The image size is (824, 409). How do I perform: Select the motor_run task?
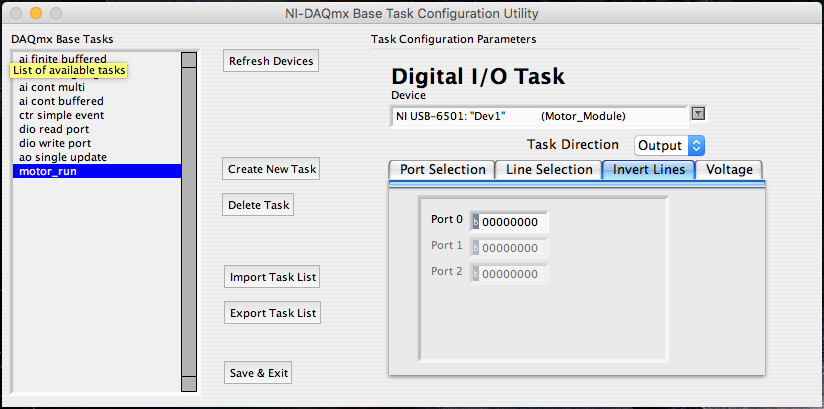97,171
